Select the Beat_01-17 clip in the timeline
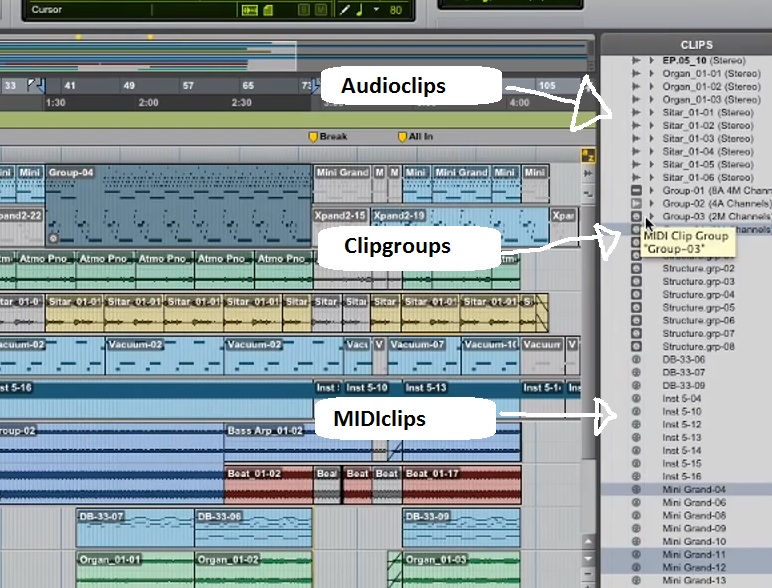 pos(461,486)
